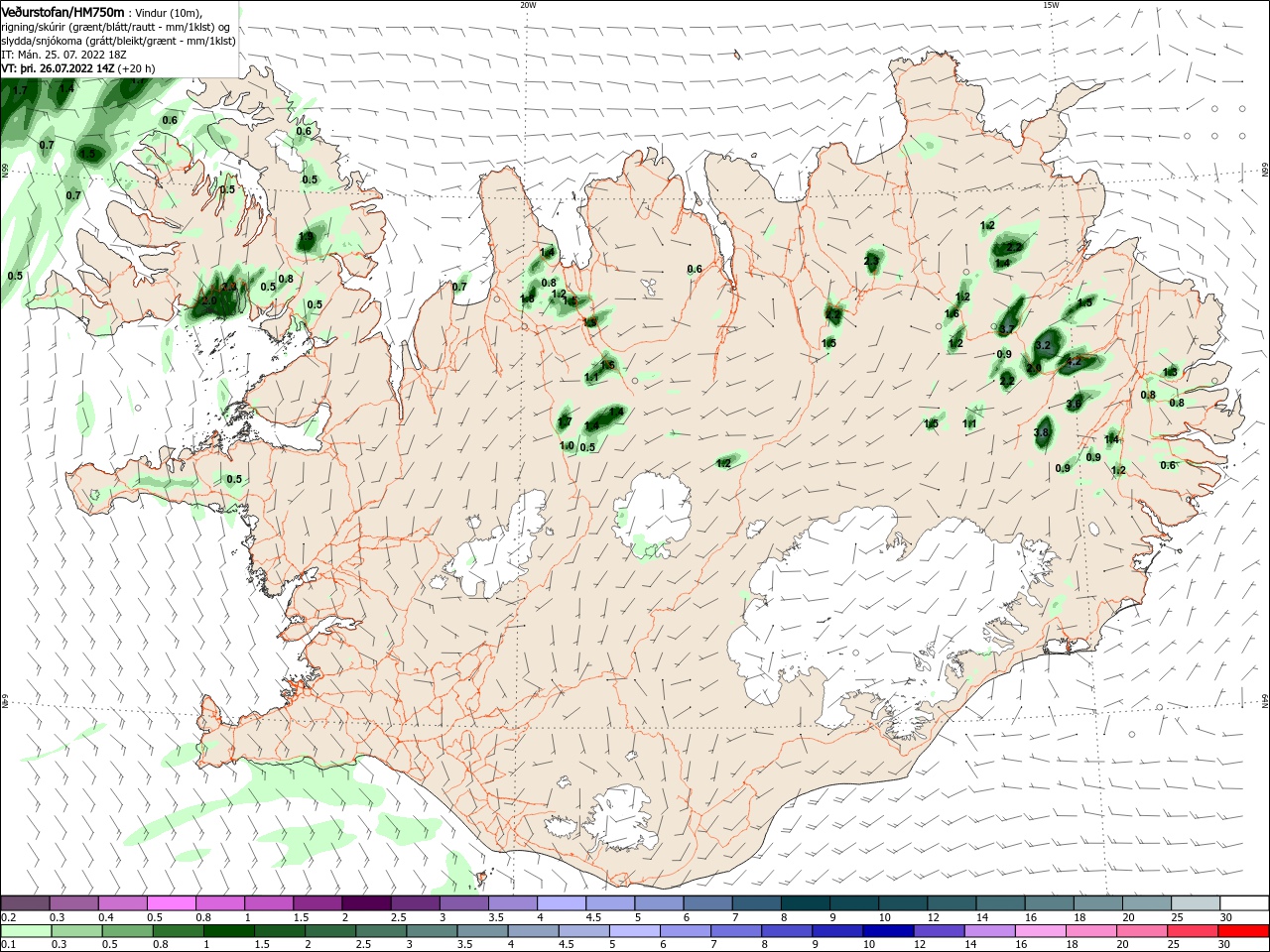Click the '20W' longitude label

tap(528, 4)
